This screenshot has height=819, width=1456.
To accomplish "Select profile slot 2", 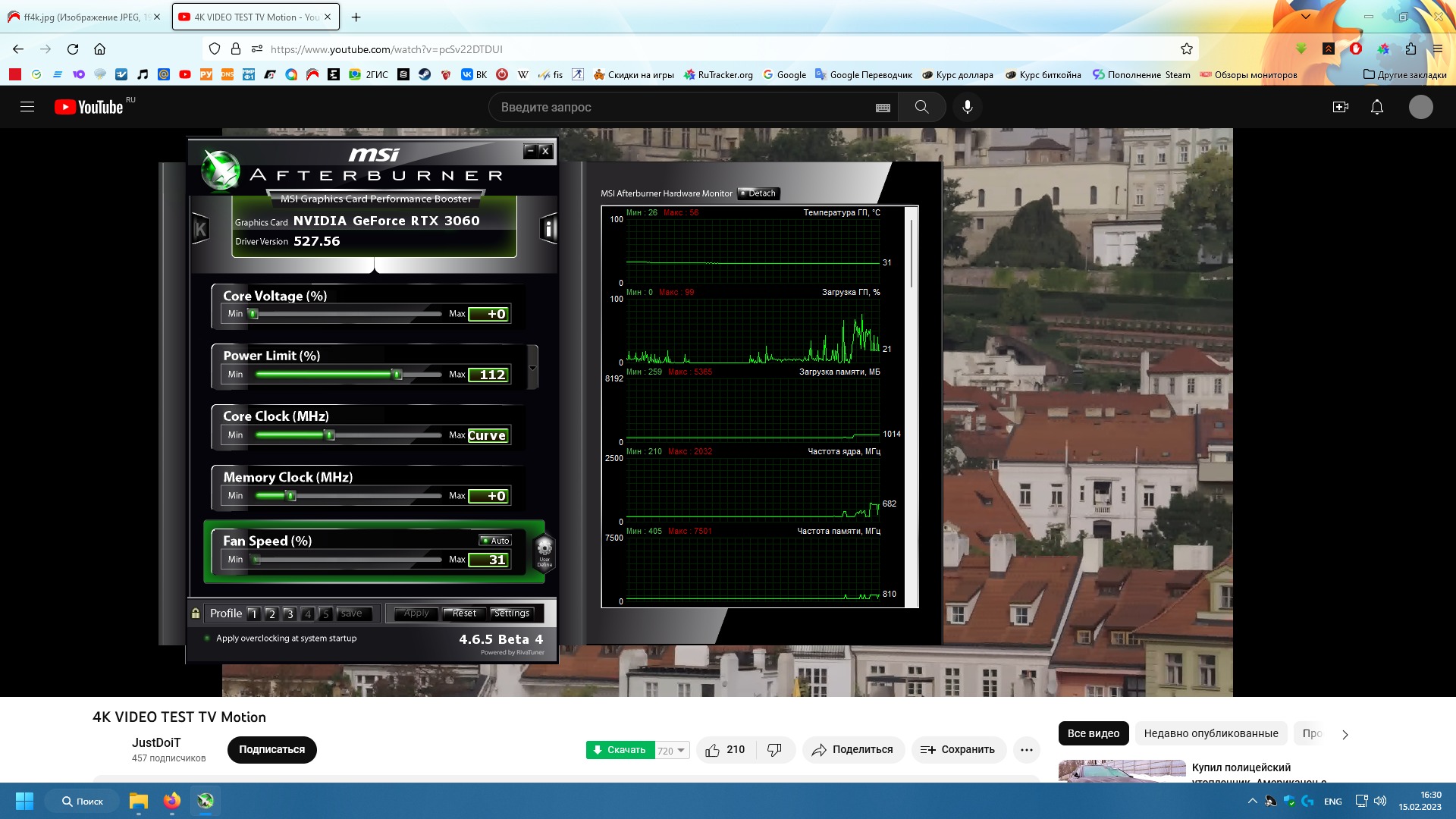I will pos(271,614).
